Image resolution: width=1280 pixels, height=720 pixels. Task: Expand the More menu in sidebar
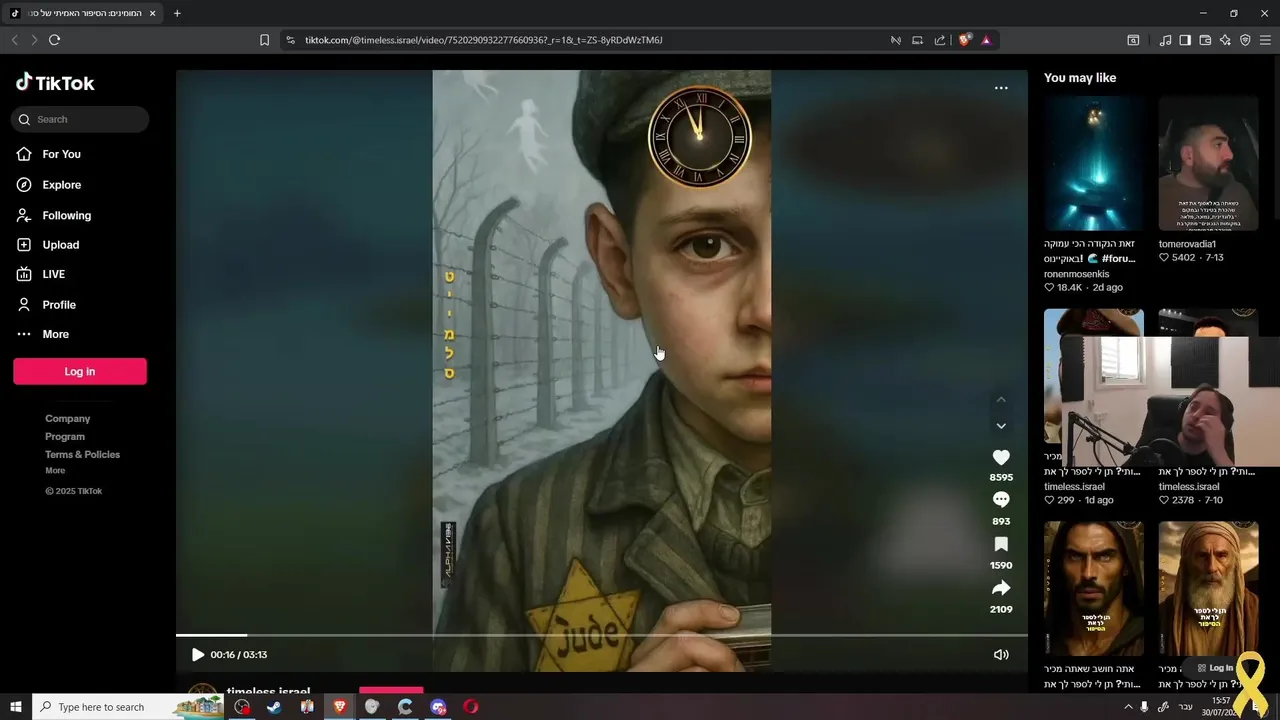(x=42, y=334)
